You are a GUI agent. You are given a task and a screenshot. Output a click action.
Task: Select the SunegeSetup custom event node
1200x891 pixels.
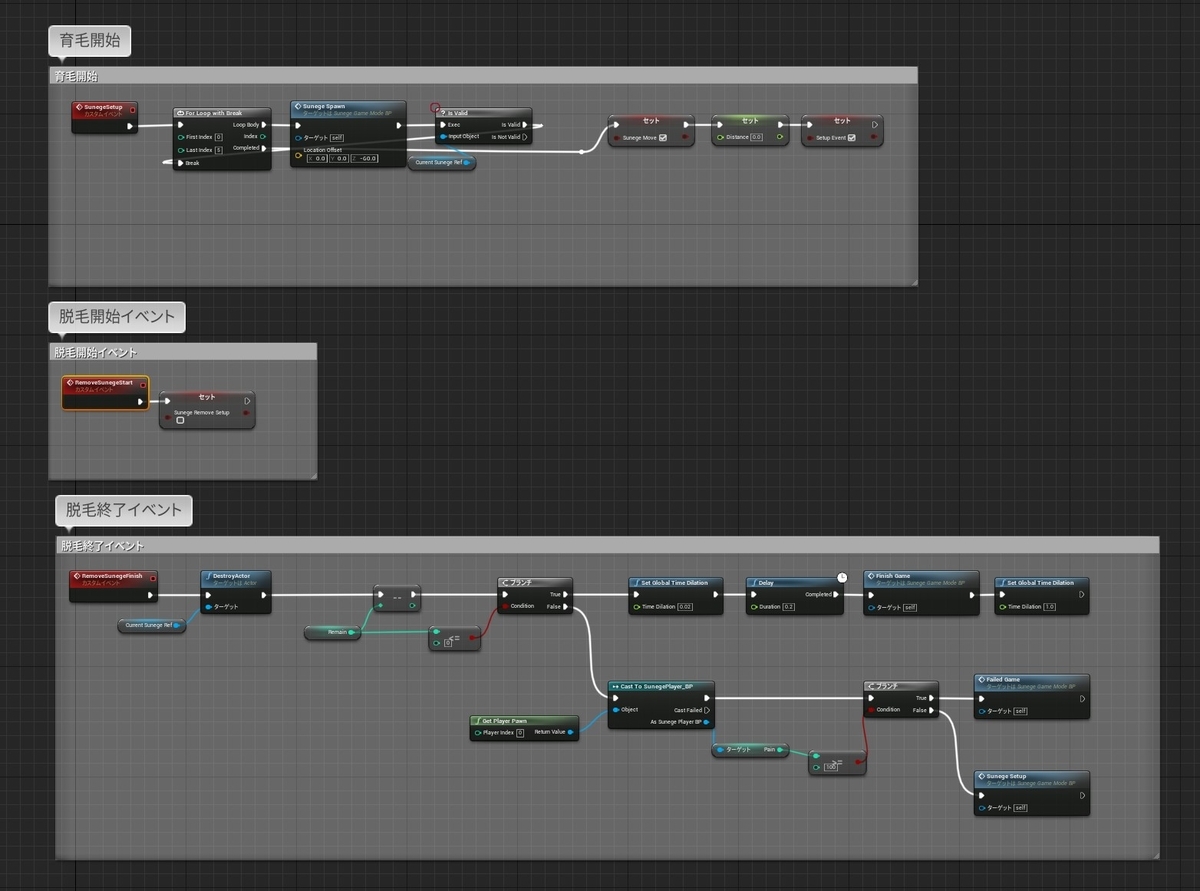click(x=104, y=116)
